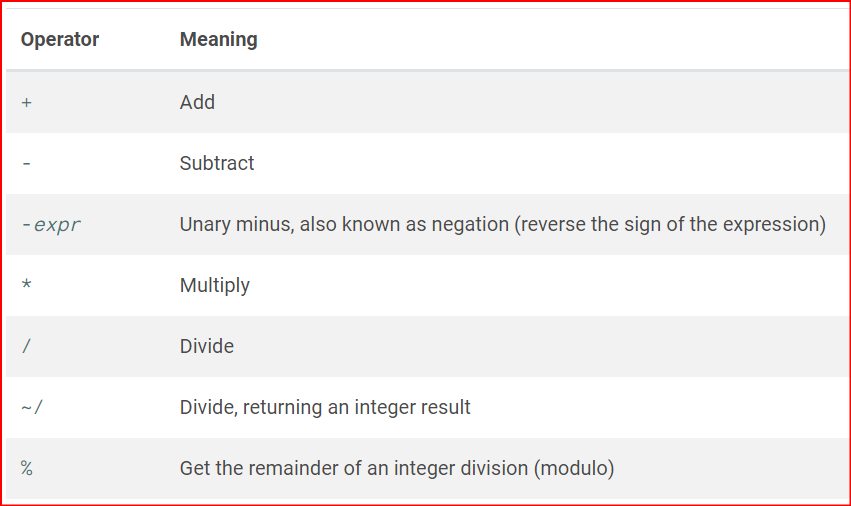Select the plus operator symbol
851x506 pixels.
point(26,102)
